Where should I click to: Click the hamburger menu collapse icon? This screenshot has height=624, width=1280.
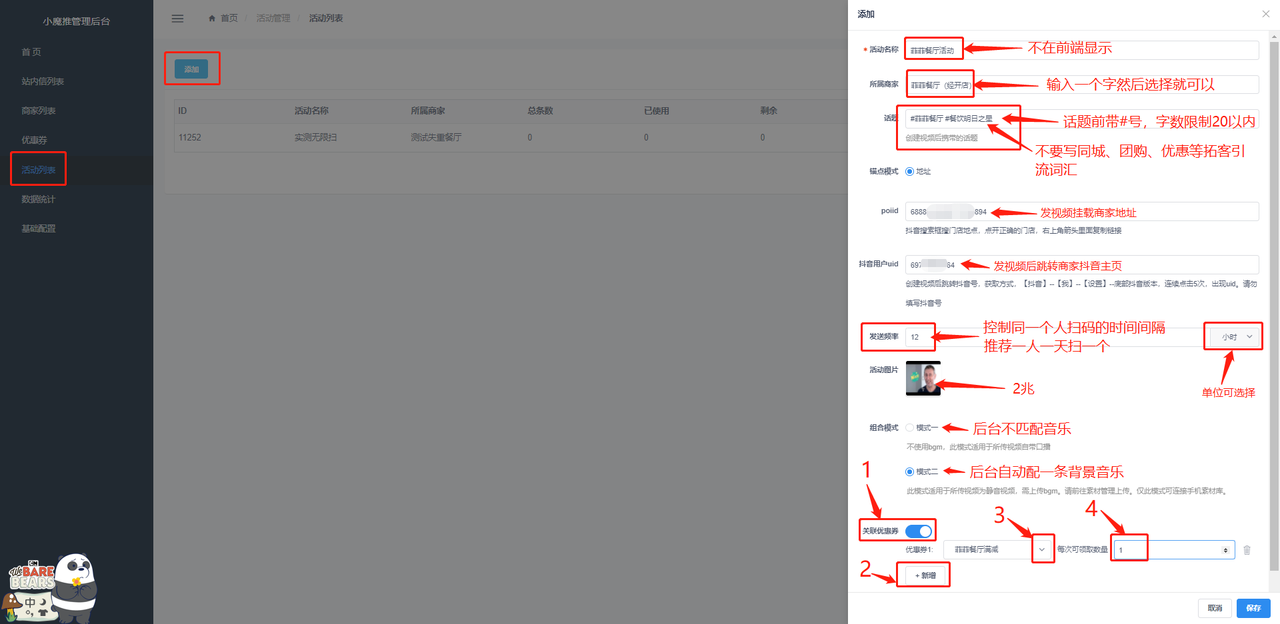point(178,18)
